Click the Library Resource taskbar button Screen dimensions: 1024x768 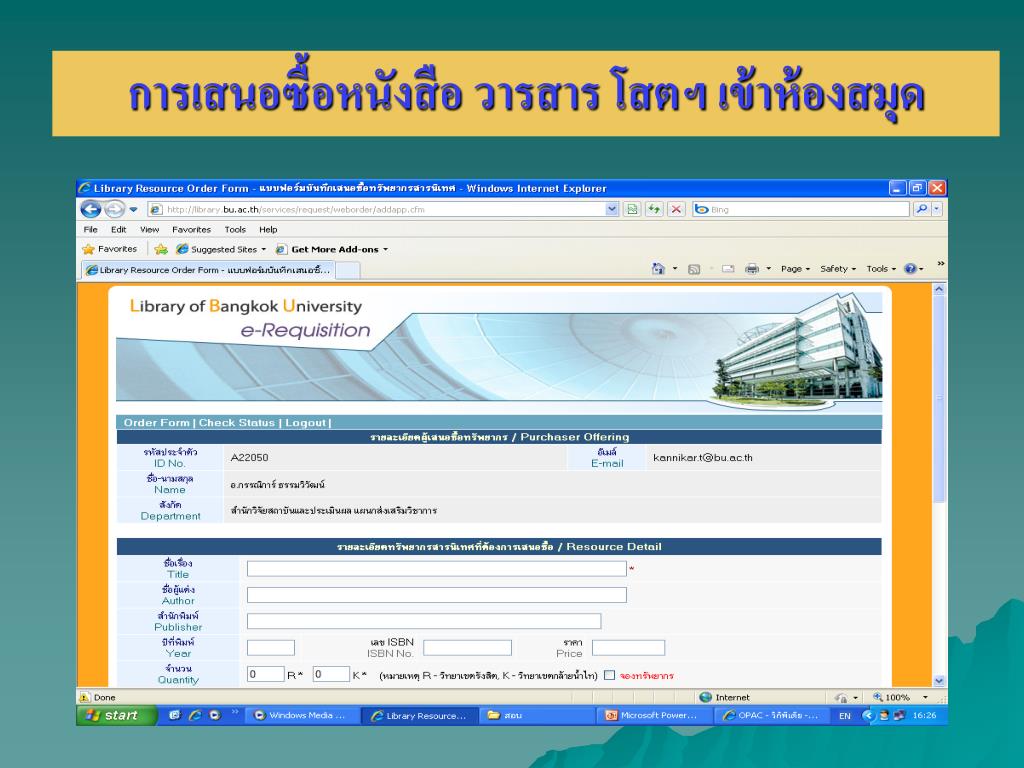pos(420,716)
